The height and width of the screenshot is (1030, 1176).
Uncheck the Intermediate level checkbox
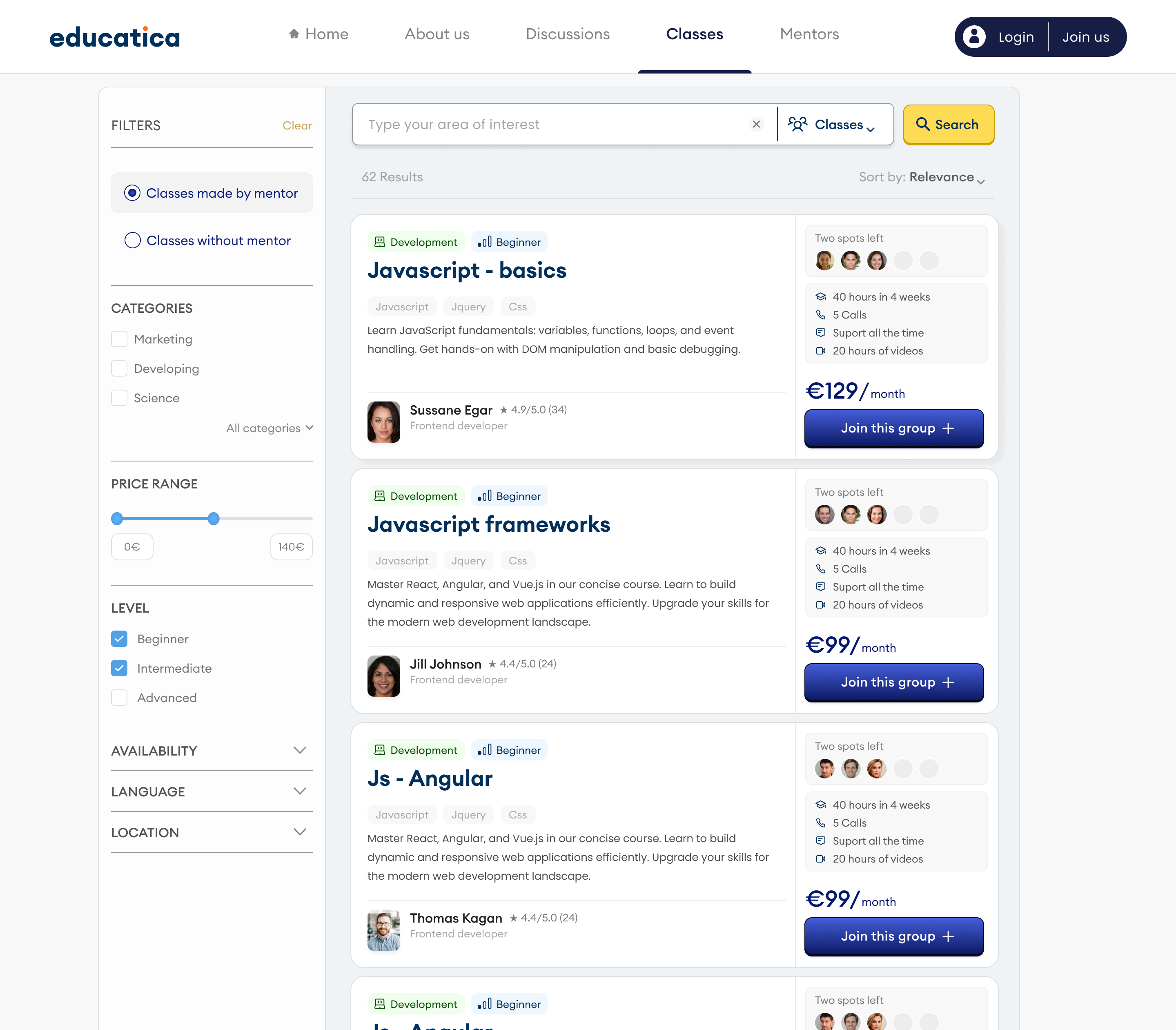click(119, 668)
